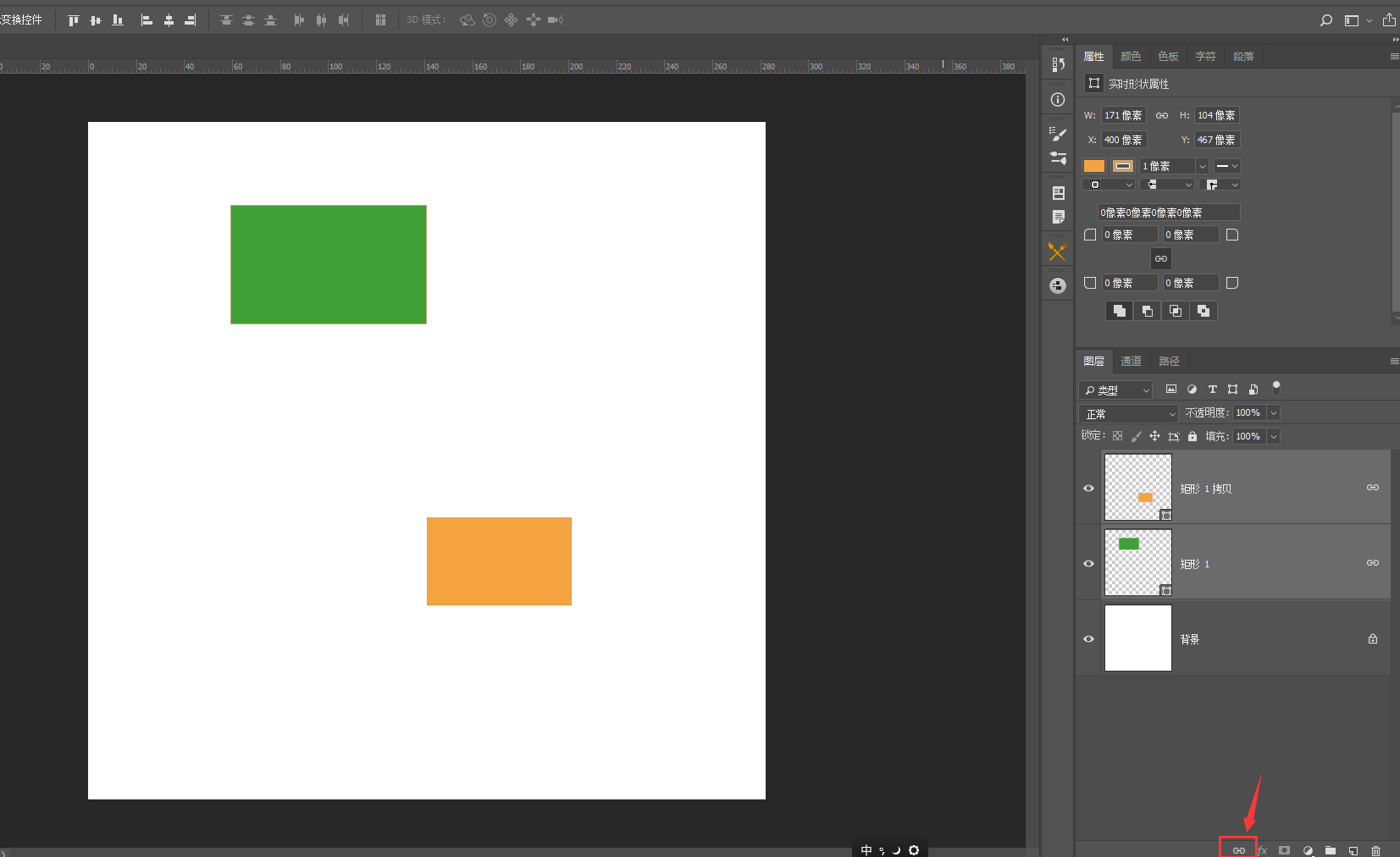Lock all with padlock icon

[x=1192, y=436]
